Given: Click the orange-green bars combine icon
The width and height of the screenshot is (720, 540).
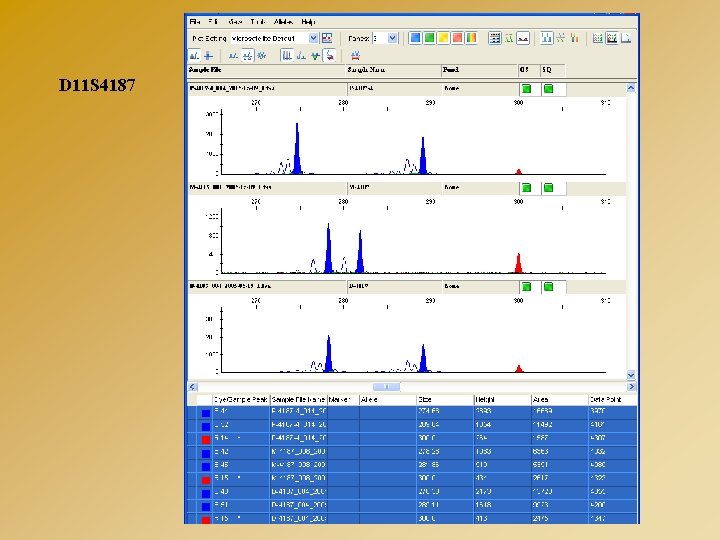Looking at the screenshot, I should tap(574, 38).
